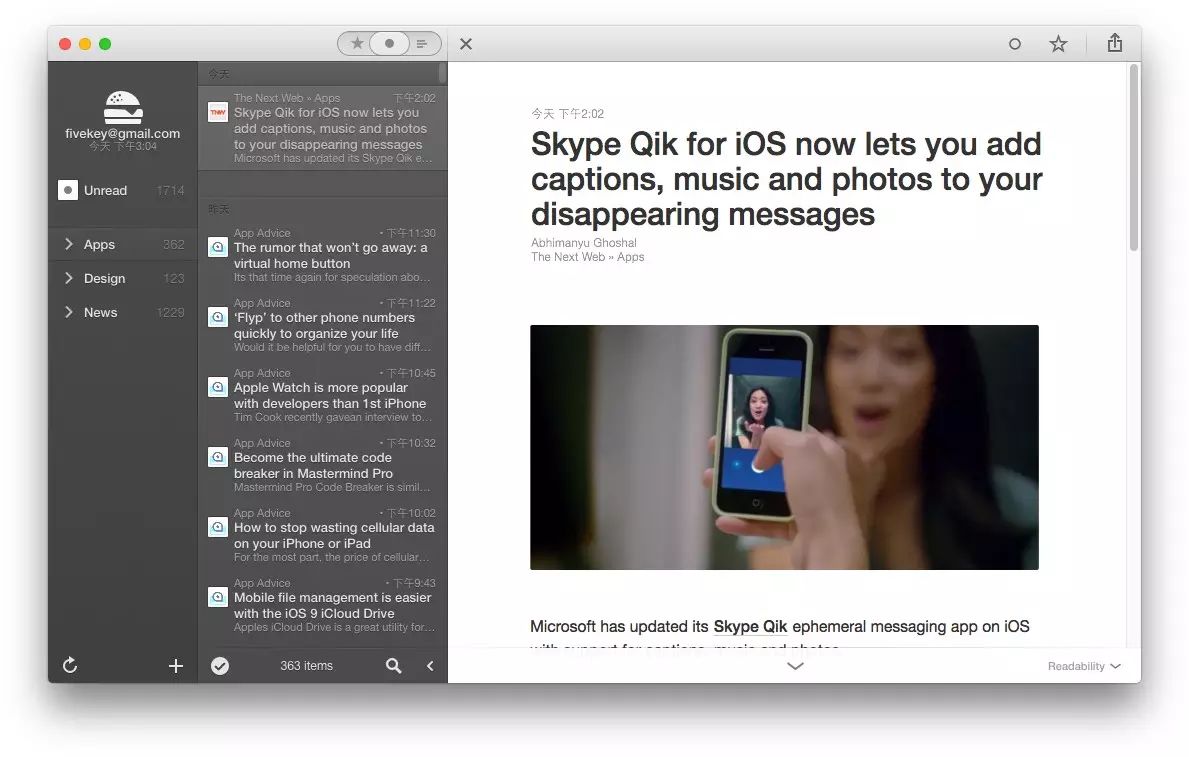Viewport: 1189px width, 757px height.
Task: Collapse article list with left chevron
Action: (430, 665)
